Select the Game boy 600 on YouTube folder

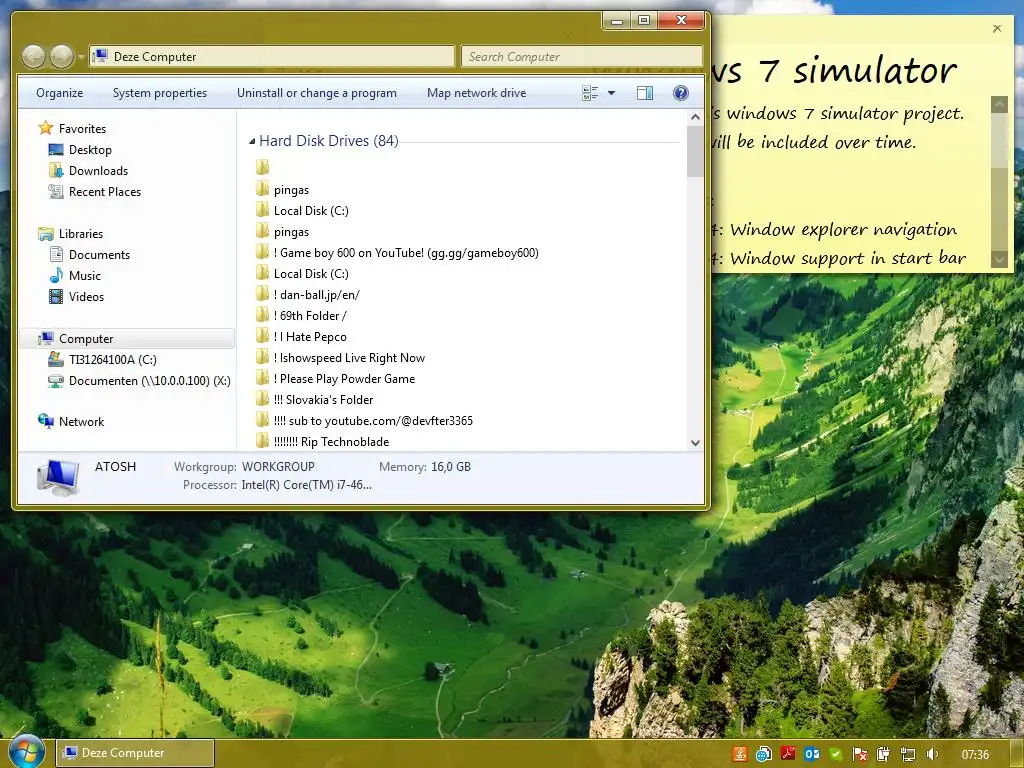tap(397, 253)
